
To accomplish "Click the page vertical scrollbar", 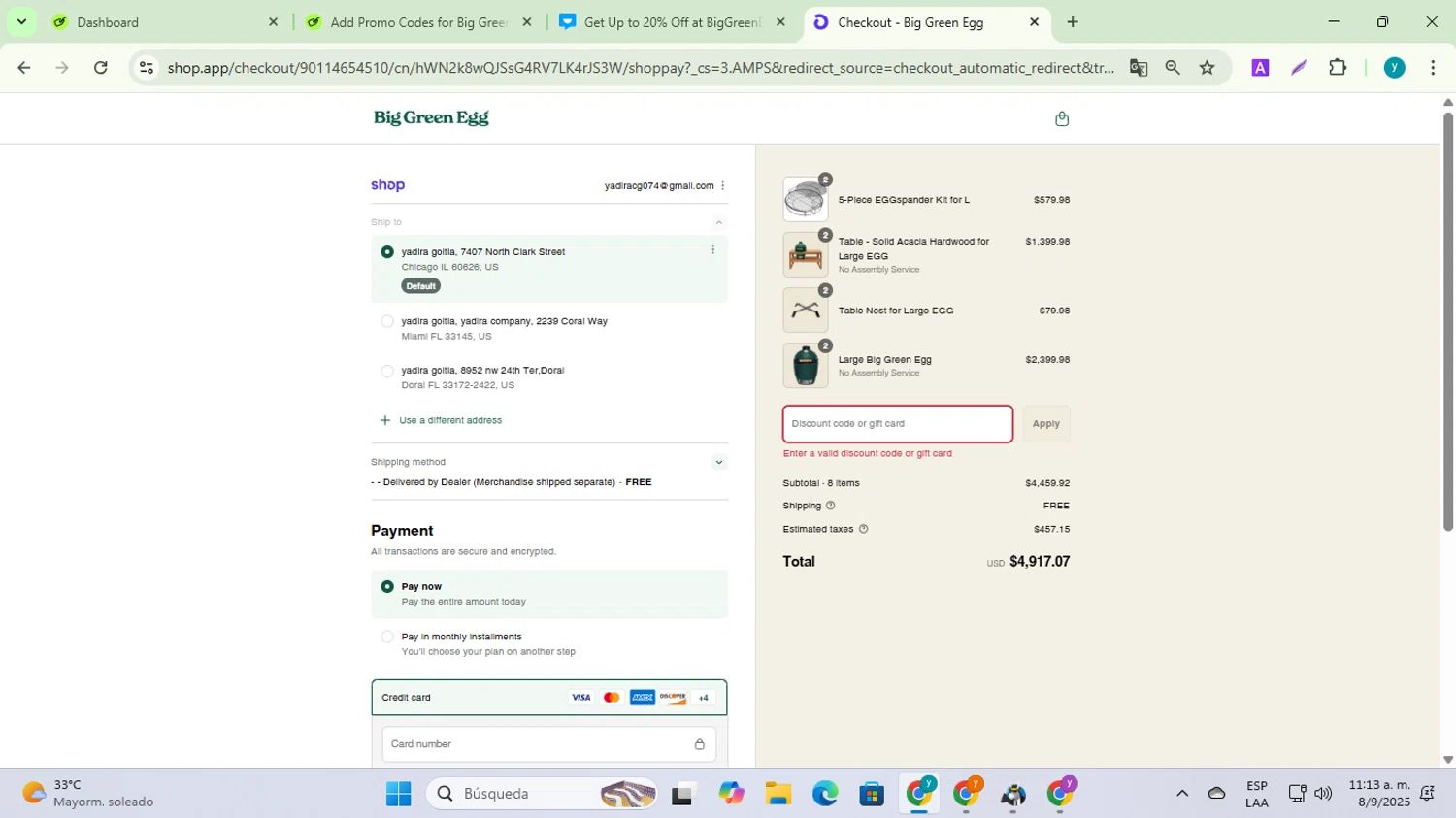I will click(x=1447, y=321).
